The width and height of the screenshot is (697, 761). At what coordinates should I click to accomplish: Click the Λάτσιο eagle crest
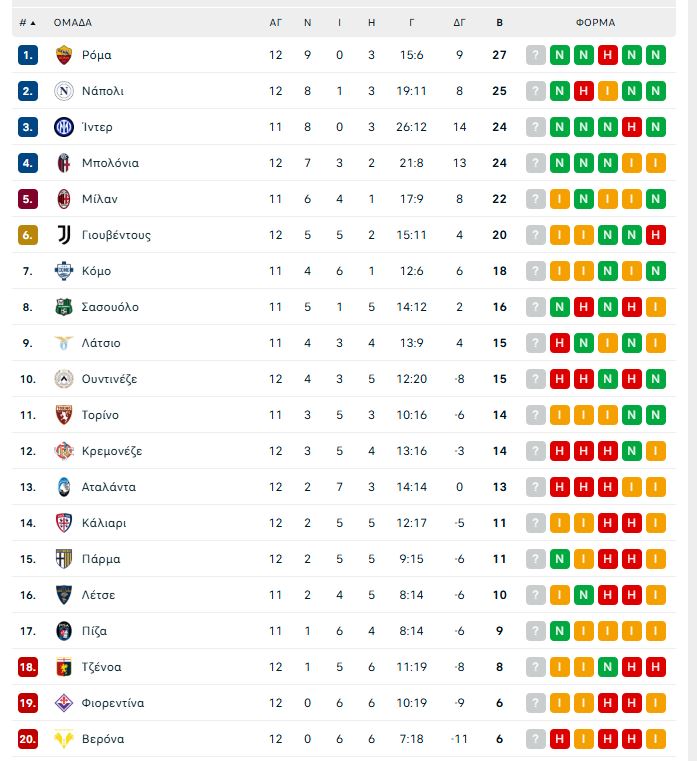click(63, 343)
